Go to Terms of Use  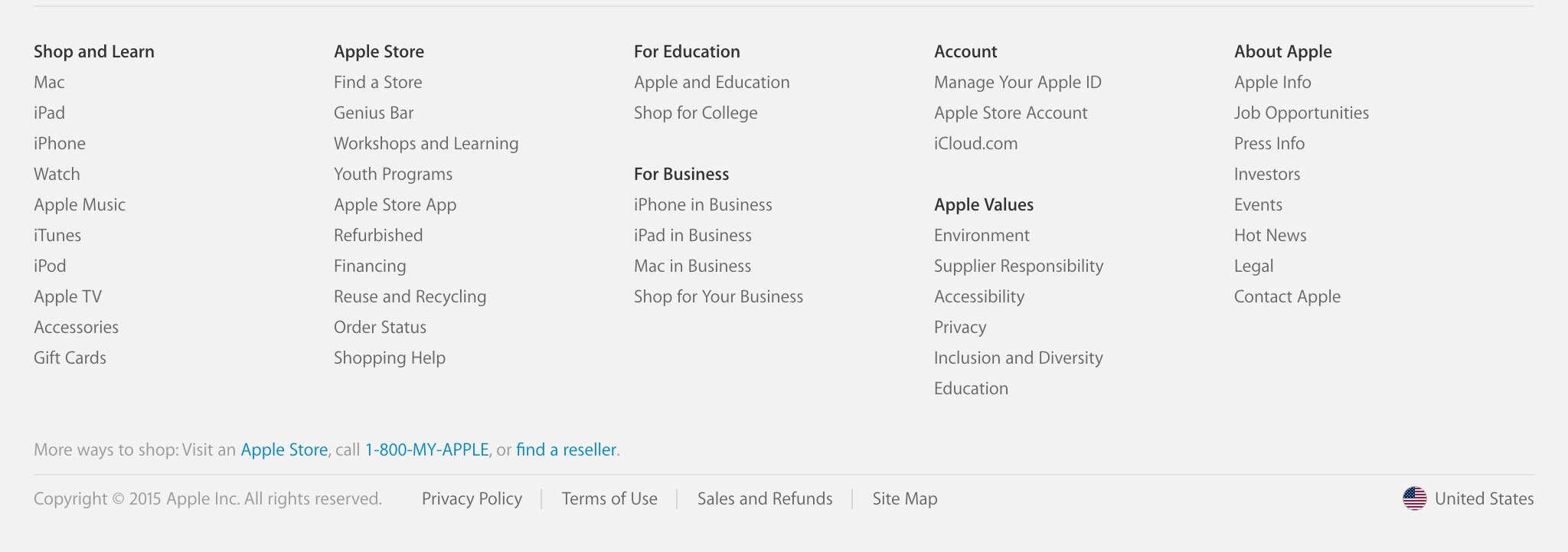coord(609,499)
